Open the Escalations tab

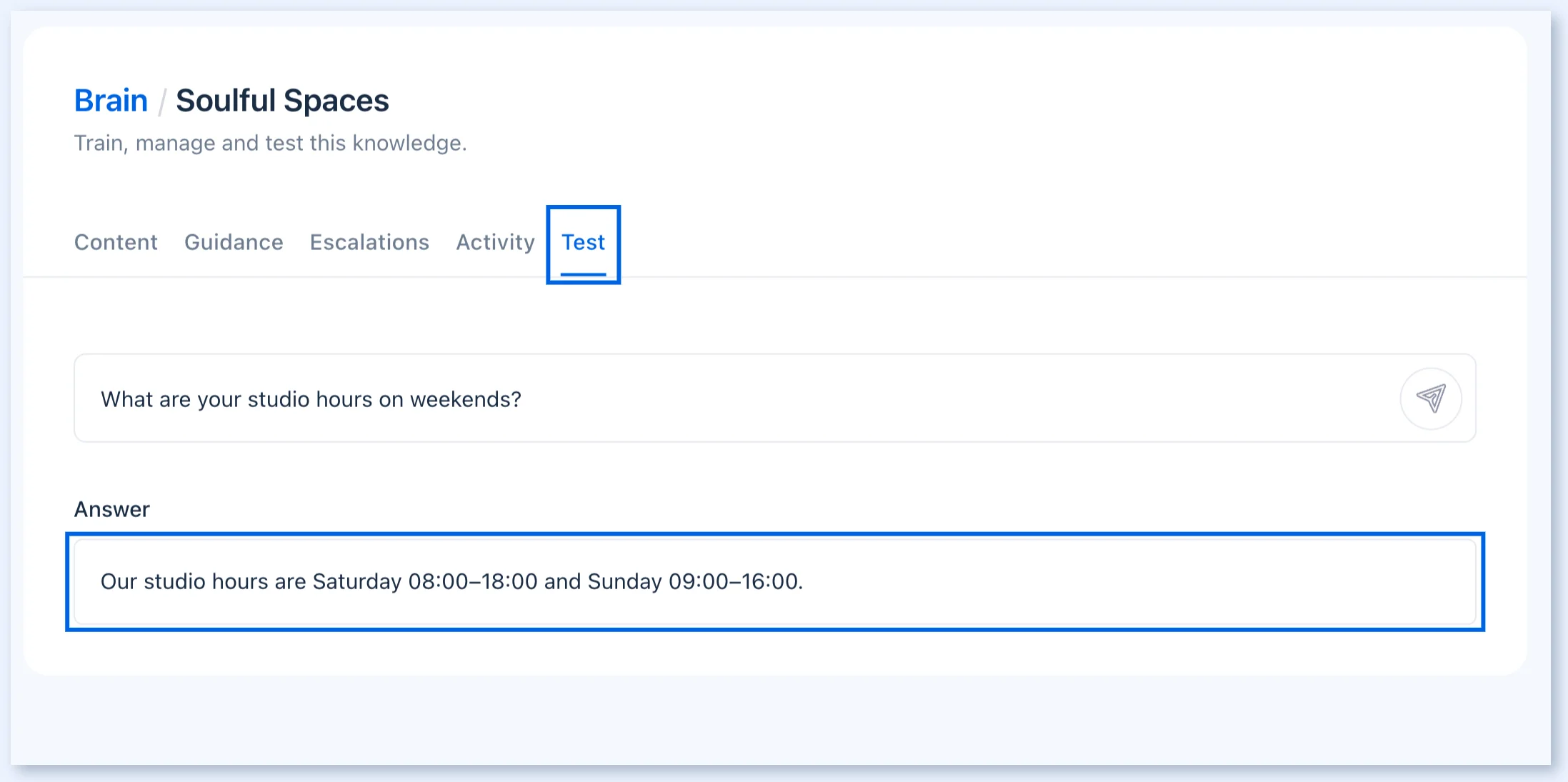(x=369, y=242)
